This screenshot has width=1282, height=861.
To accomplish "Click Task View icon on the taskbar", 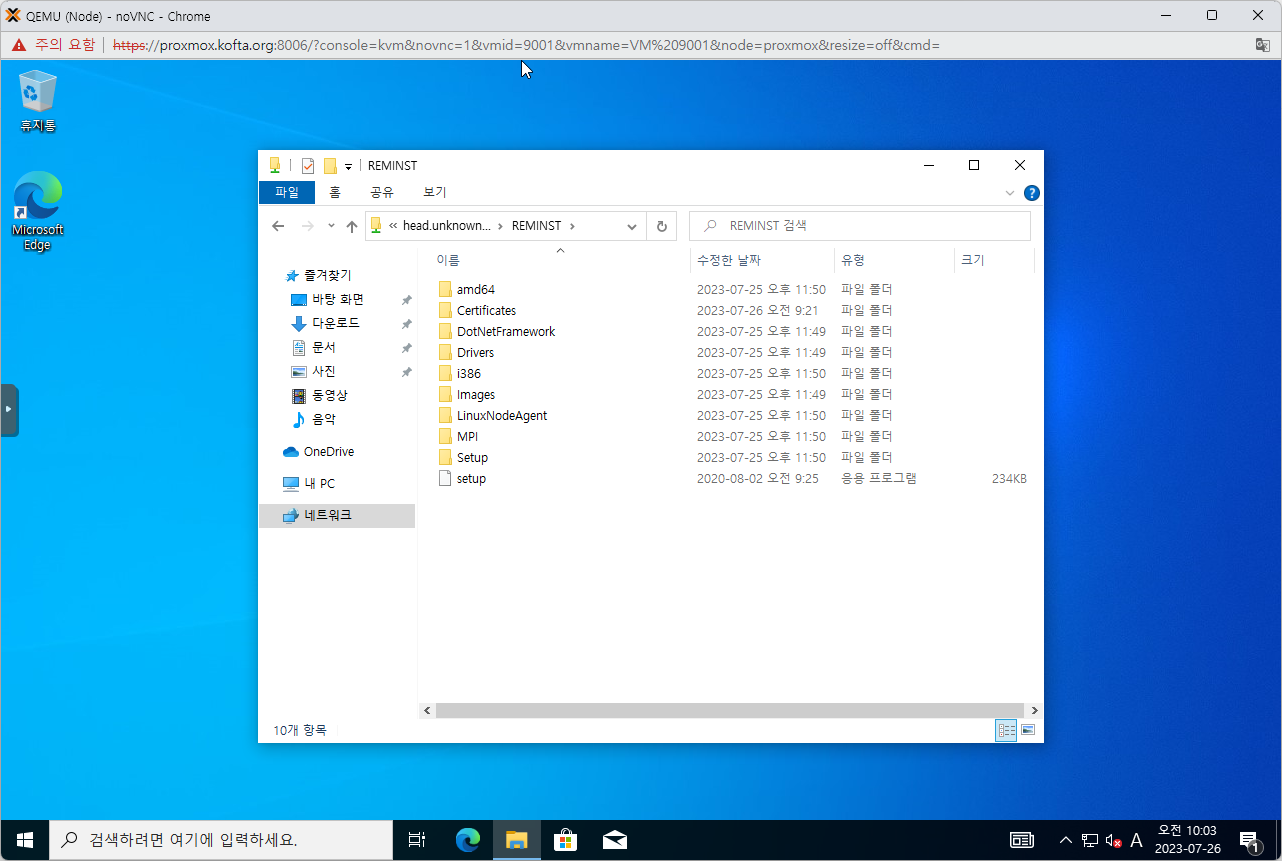I will click(x=417, y=840).
